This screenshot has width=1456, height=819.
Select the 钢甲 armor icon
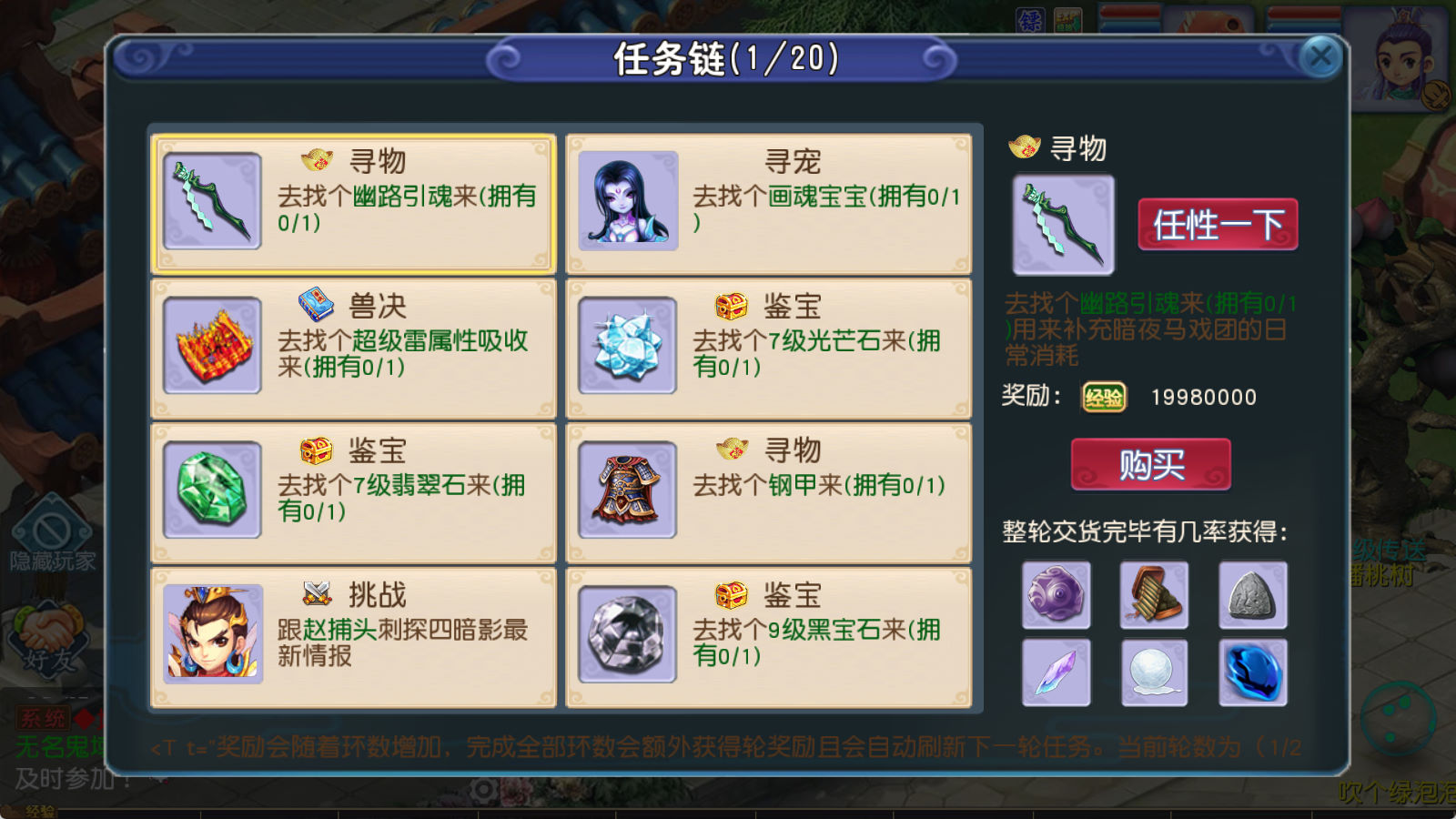click(628, 490)
